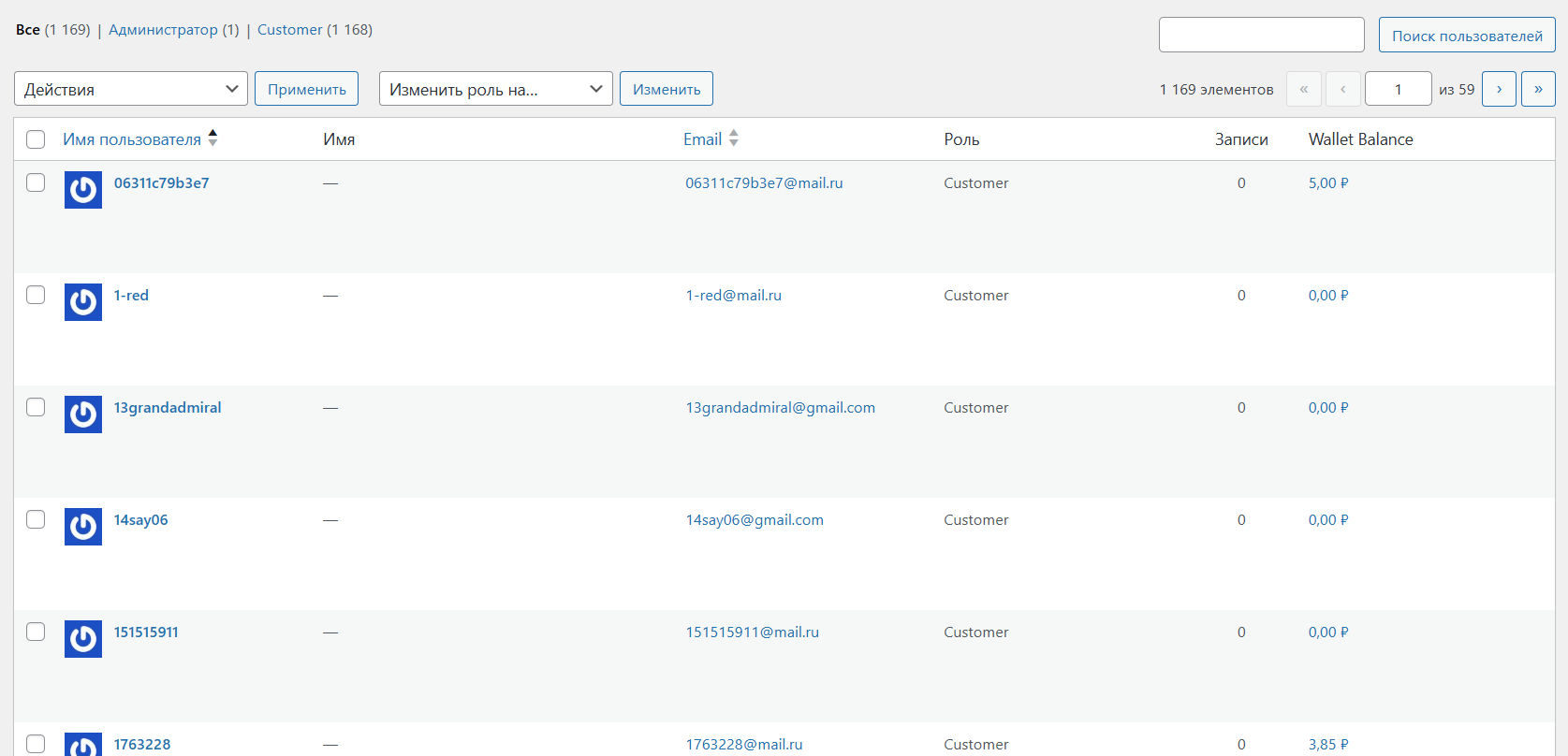
Task: Open the 5,00 ₽ wallet balance link
Action: tap(1328, 183)
